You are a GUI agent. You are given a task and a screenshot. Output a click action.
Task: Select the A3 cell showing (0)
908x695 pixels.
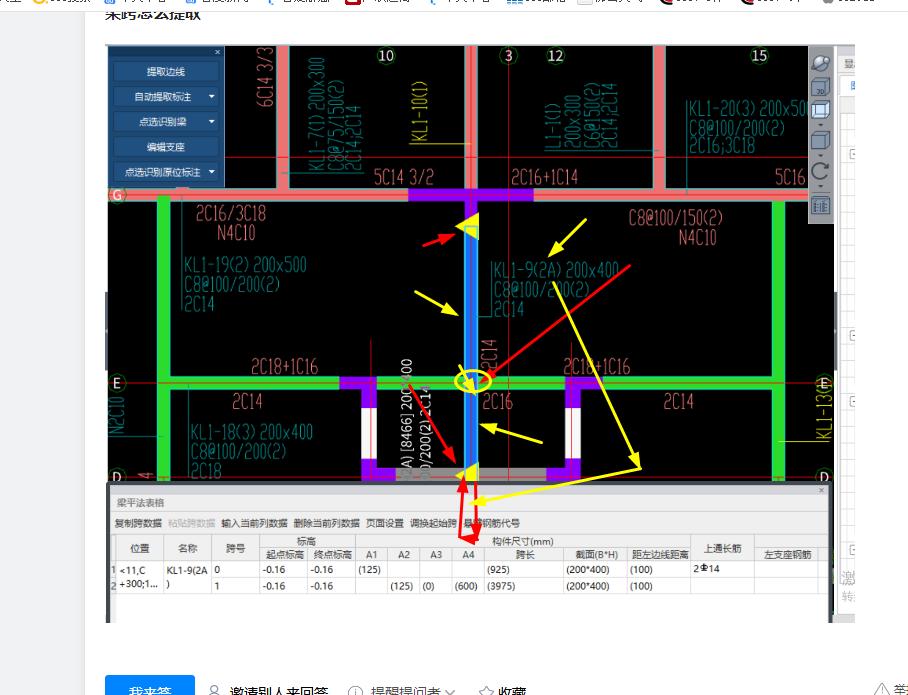click(436, 586)
